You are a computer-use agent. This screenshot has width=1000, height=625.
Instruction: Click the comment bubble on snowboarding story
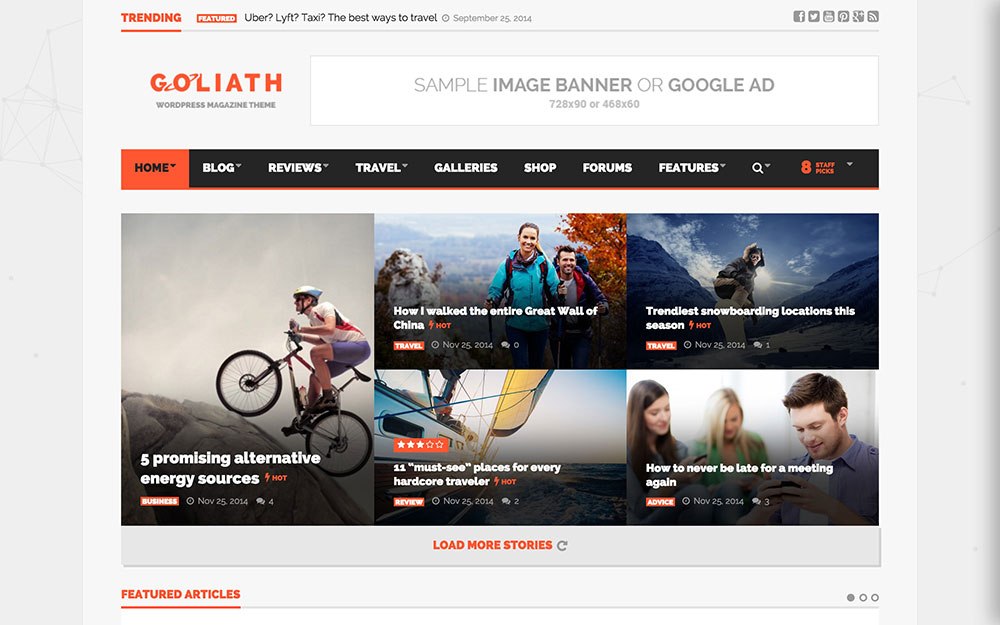coord(758,345)
